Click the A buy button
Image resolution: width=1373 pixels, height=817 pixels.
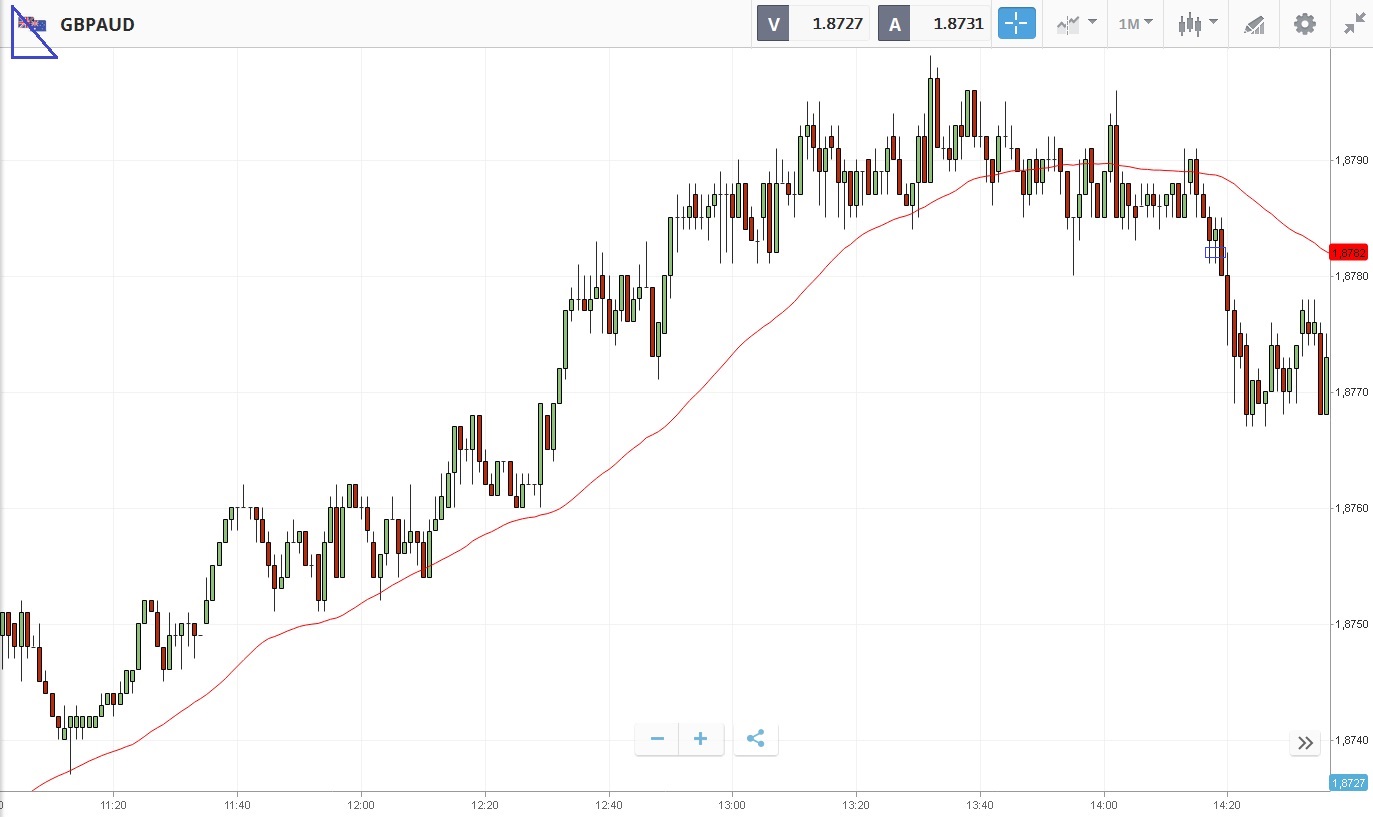pos(894,24)
